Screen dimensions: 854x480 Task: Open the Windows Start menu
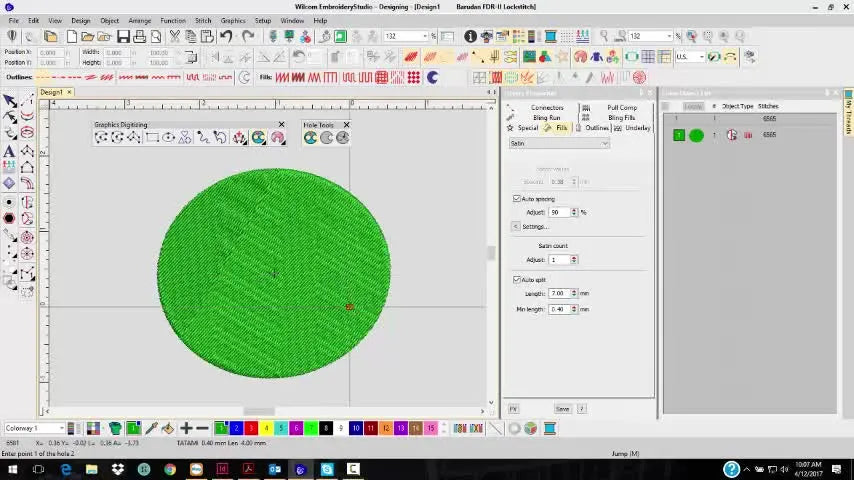(x=12, y=469)
